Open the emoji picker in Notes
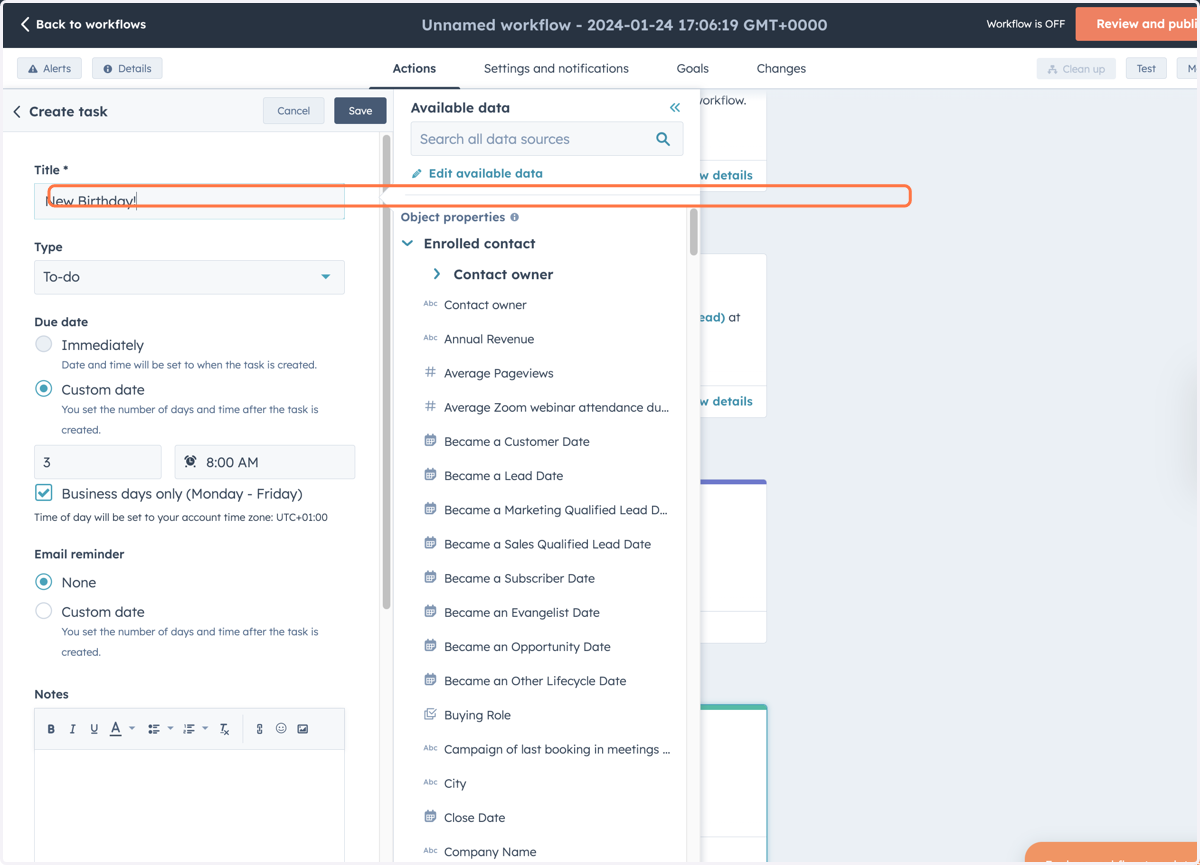 point(281,728)
